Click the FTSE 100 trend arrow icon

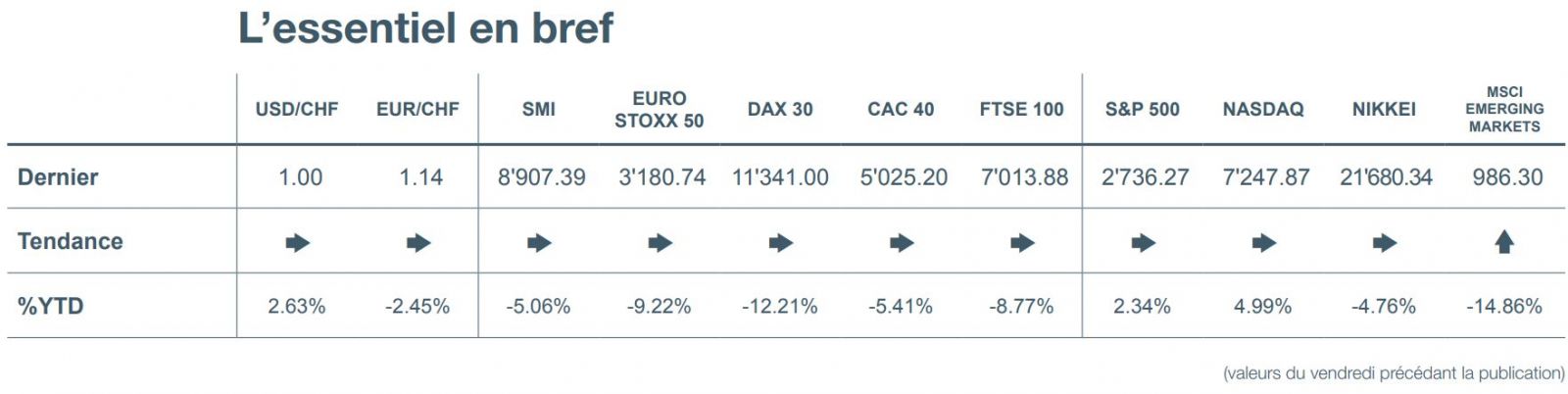[x=1022, y=242]
